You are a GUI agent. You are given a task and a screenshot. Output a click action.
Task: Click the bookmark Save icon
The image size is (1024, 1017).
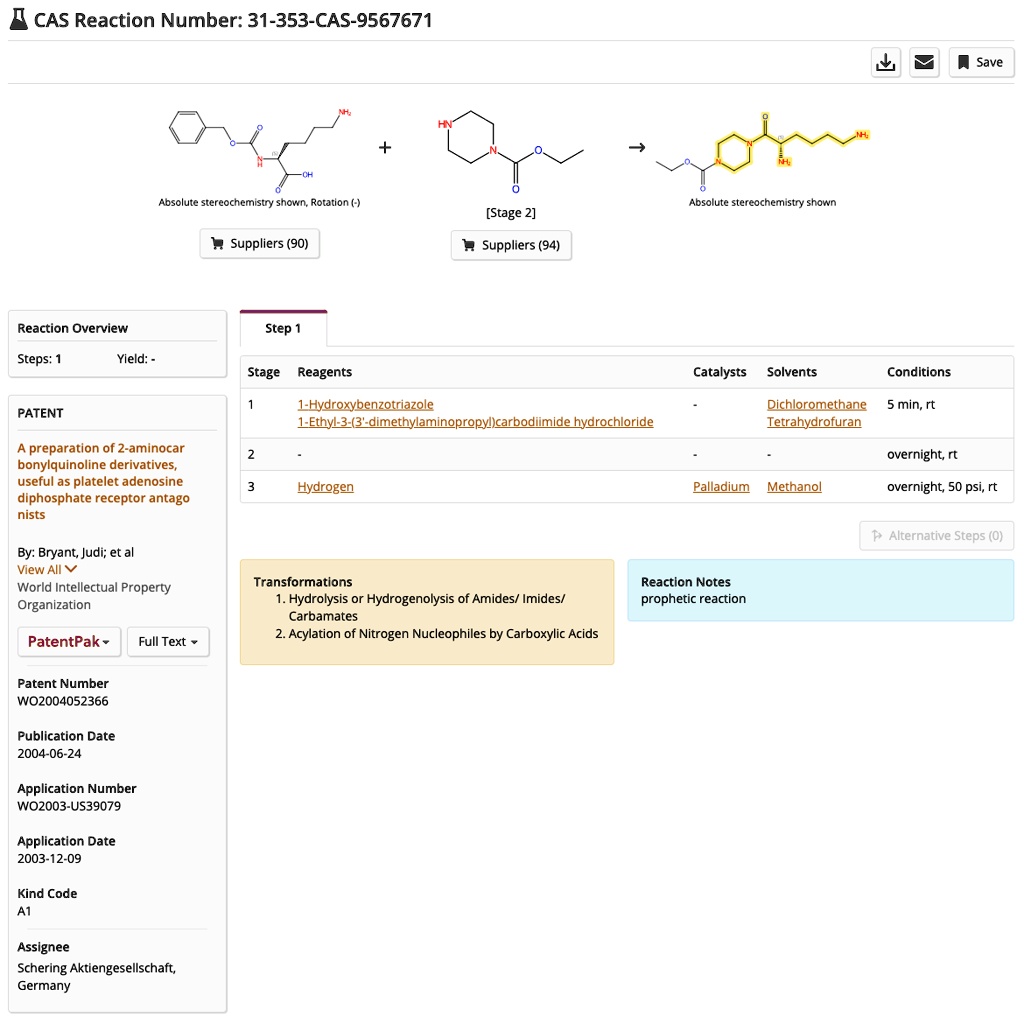(x=963, y=62)
